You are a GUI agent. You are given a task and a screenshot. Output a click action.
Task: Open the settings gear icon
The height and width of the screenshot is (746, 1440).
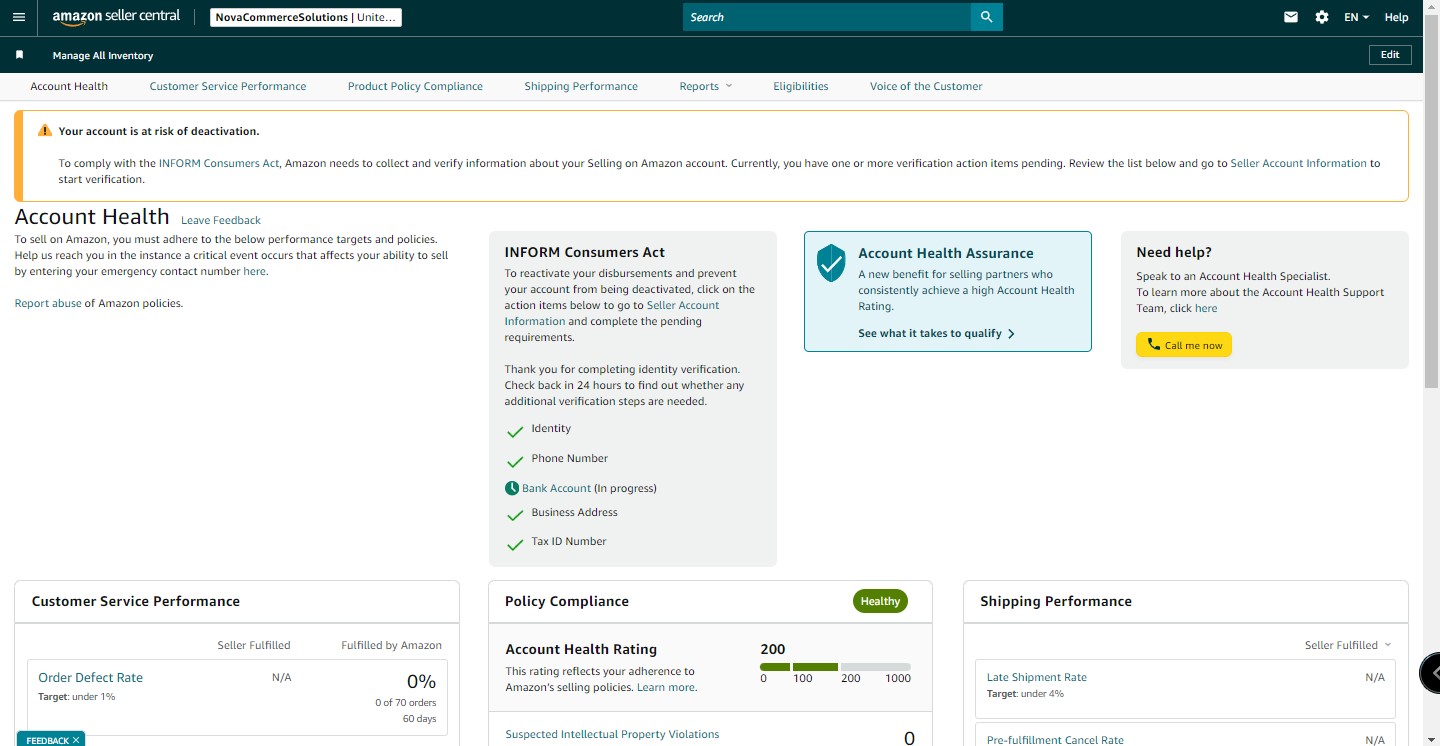(1322, 17)
